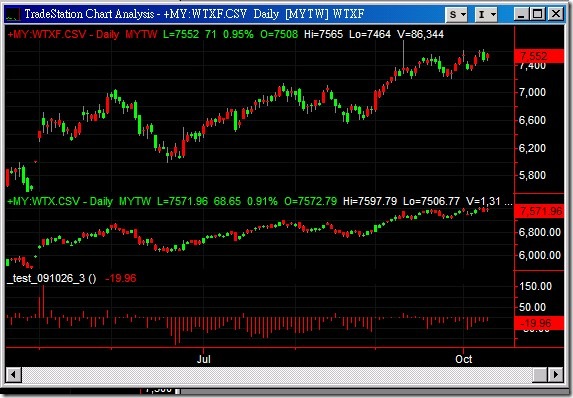Image resolution: width=573 pixels, height=398 pixels.
Task: Click the 6,200 price axis label
Action: coord(532,148)
